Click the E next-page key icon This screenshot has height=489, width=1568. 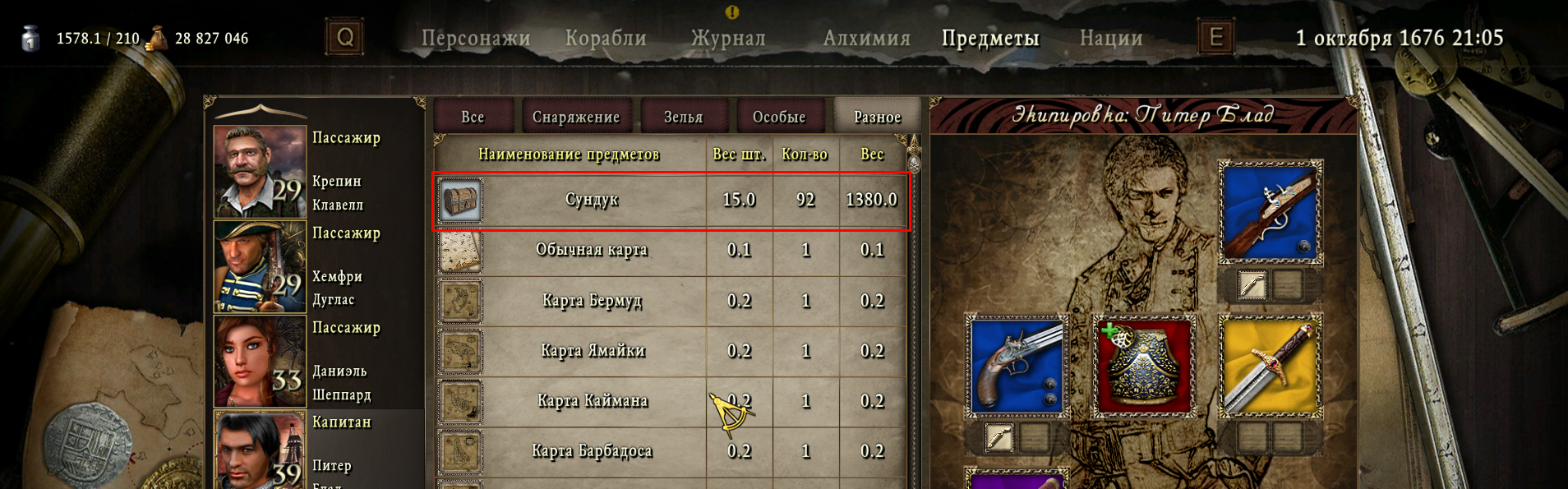click(1215, 37)
